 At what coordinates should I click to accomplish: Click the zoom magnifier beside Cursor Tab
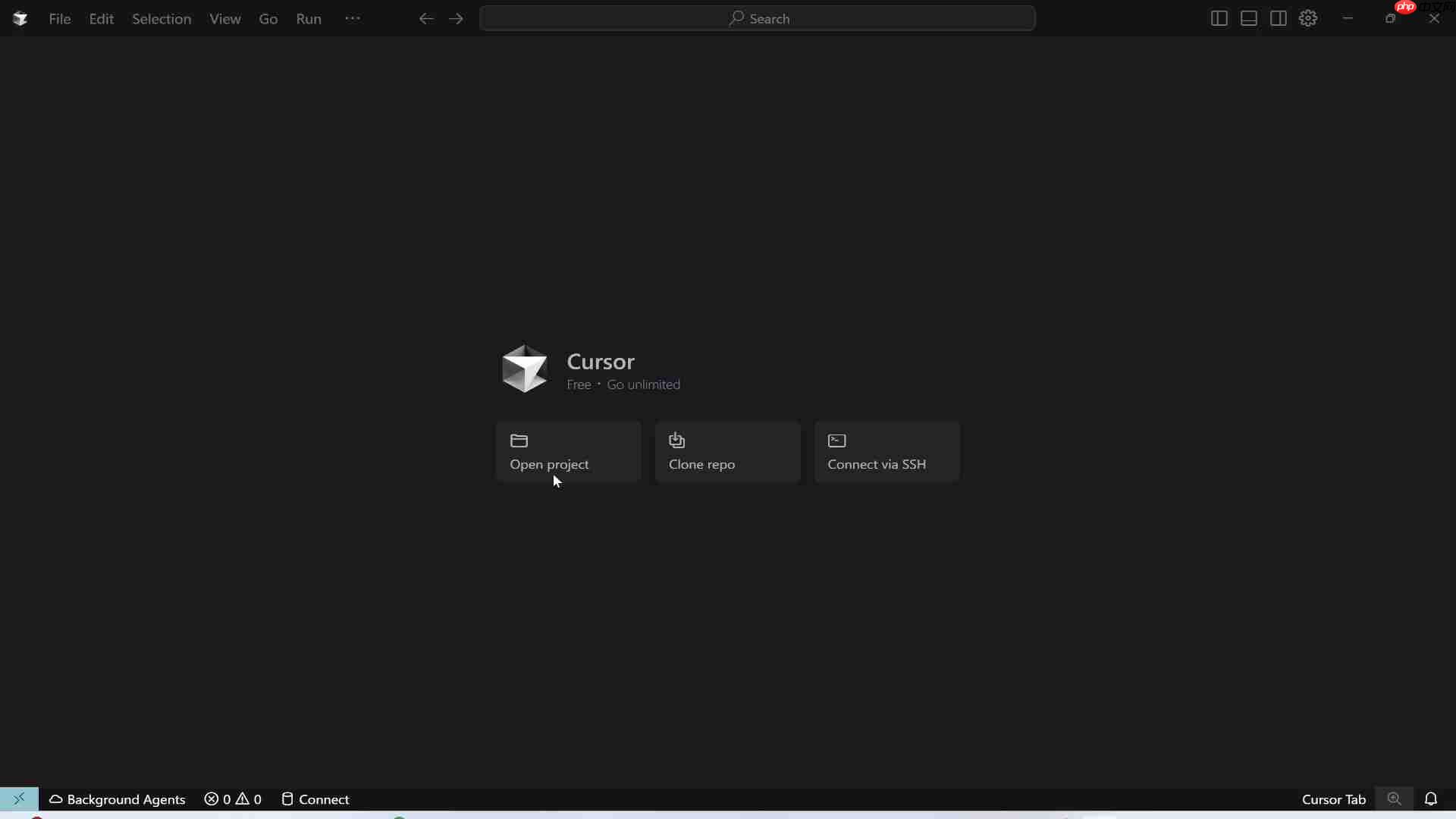click(1395, 799)
